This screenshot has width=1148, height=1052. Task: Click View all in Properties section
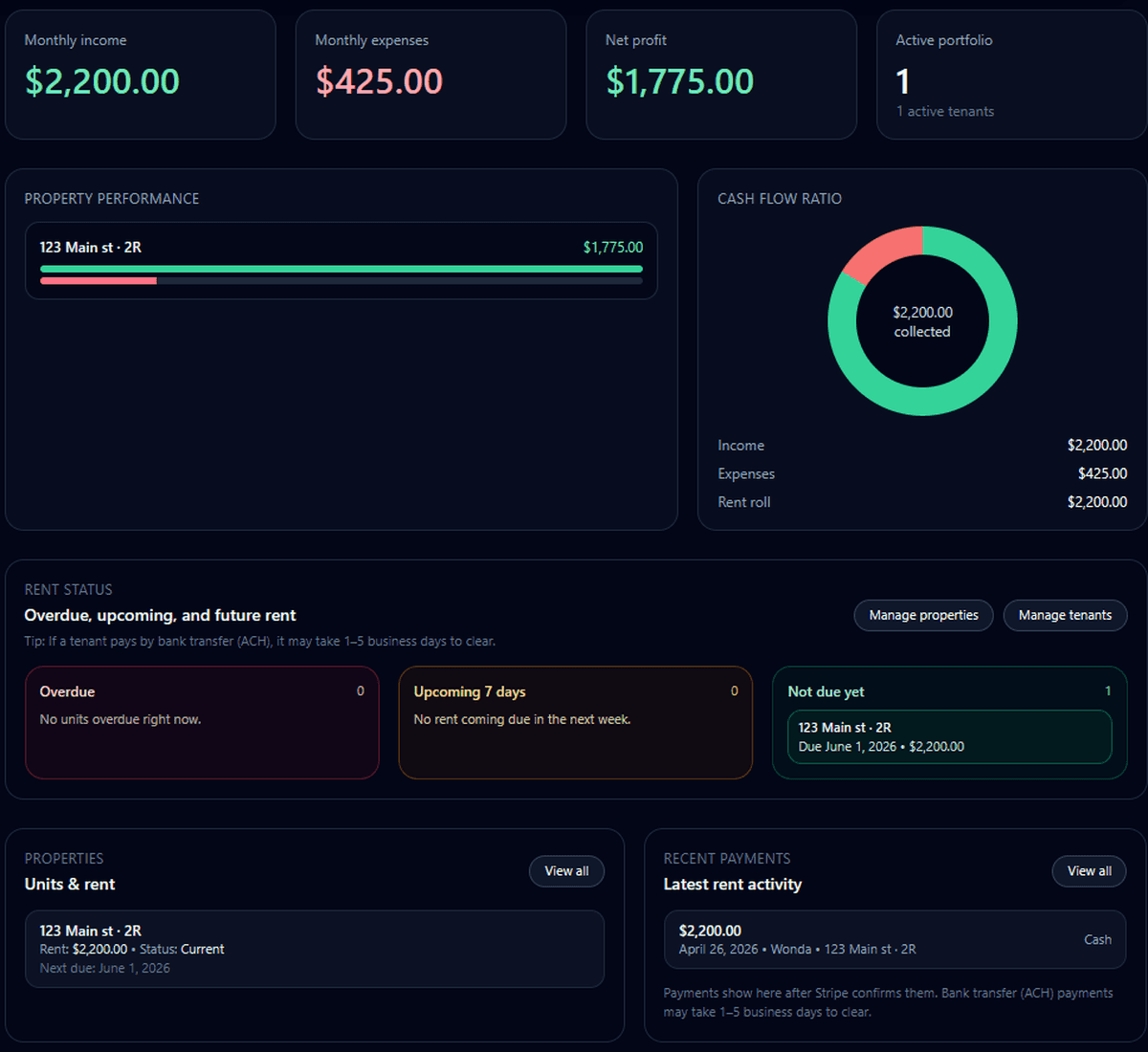coord(566,871)
